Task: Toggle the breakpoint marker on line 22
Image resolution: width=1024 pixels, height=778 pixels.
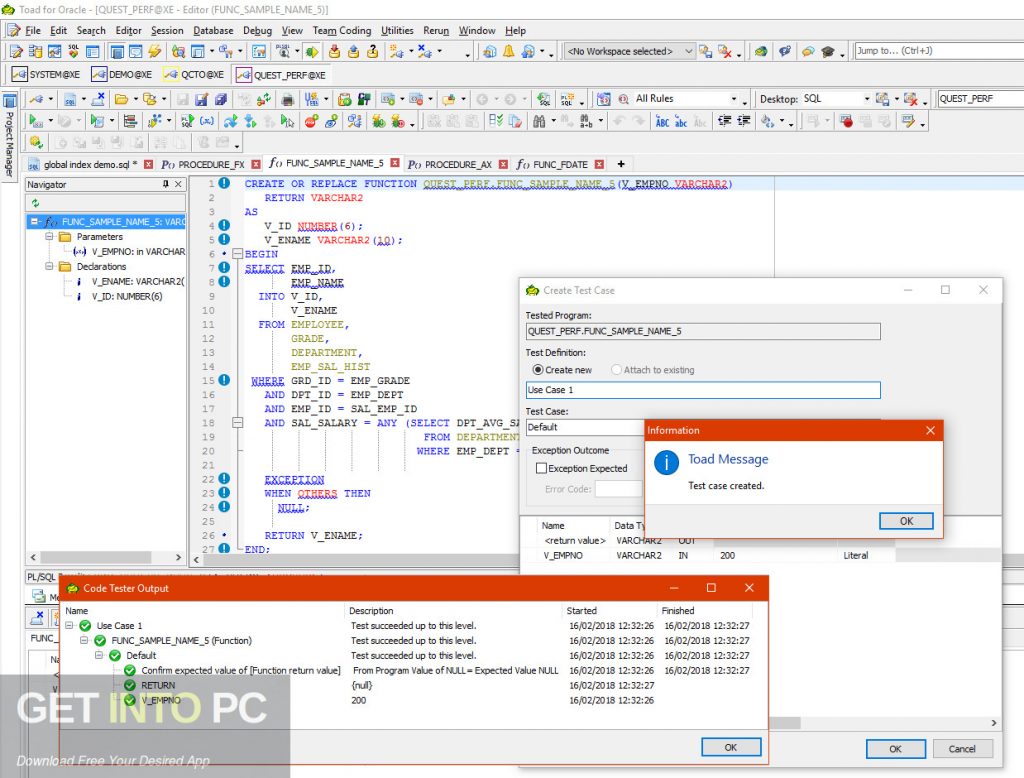Action: tap(224, 478)
